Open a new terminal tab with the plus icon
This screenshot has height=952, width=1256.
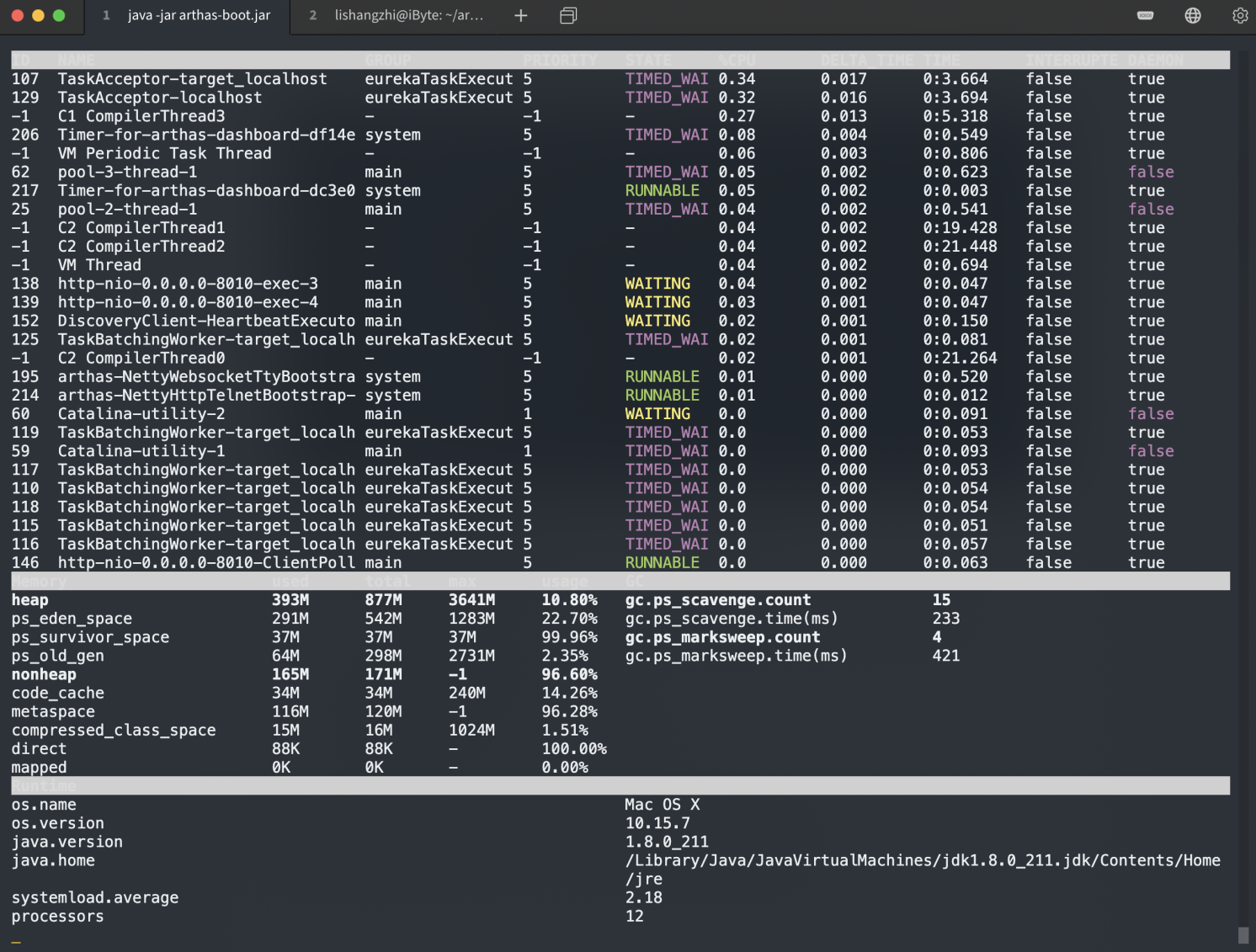[x=521, y=15]
